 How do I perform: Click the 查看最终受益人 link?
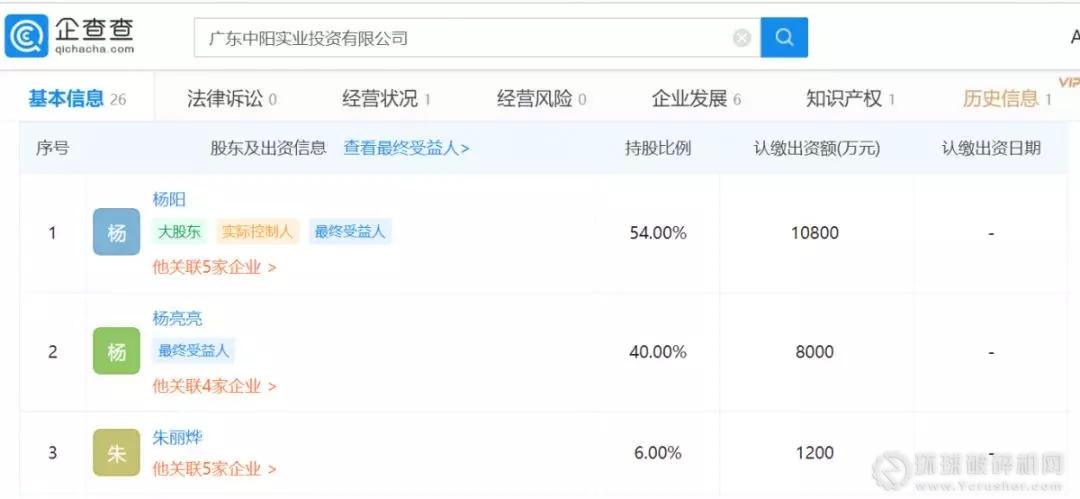coord(406,148)
